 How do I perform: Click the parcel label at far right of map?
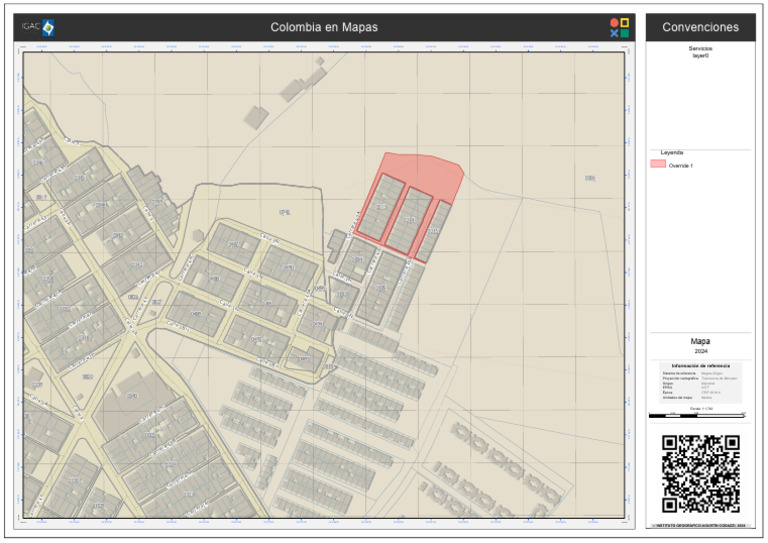tap(590, 178)
